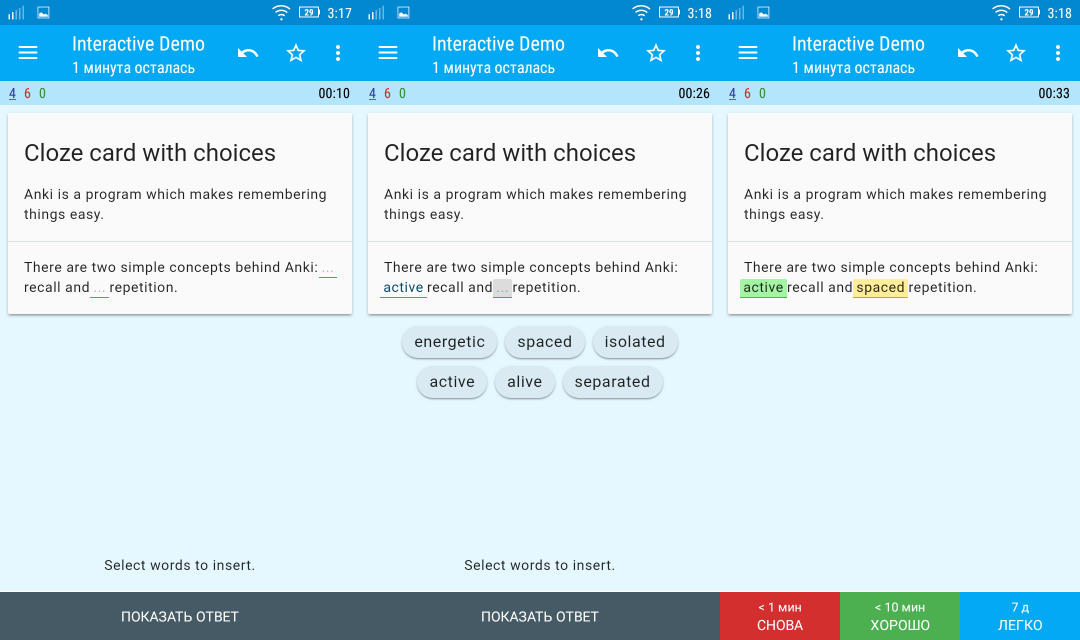Screen dimensions: 1080x640
Task: Tap 'Select words to insert.' hint in first screen
Action: (180, 566)
